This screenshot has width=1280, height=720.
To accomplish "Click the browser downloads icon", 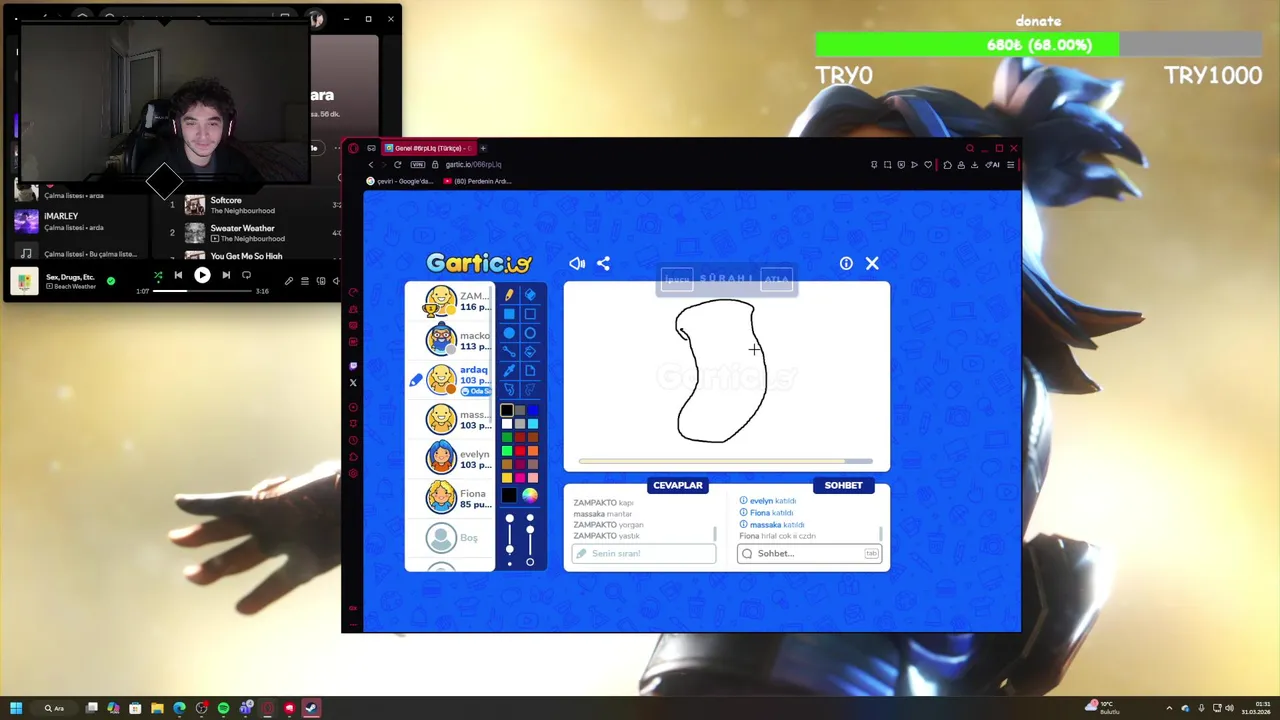I will (974, 164).
